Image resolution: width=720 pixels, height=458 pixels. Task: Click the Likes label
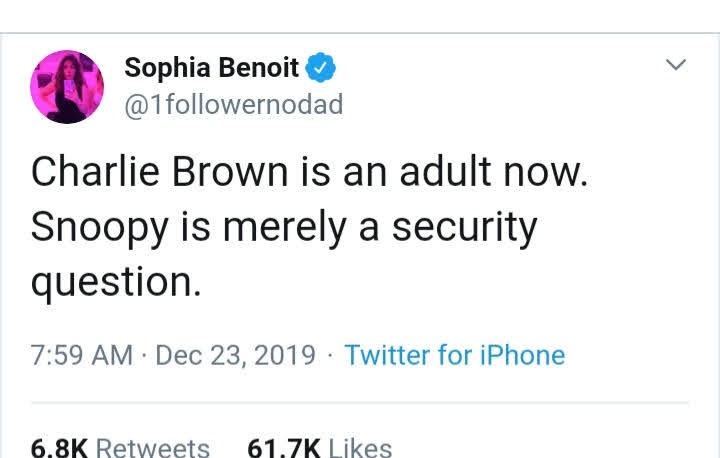pos(360,448)
